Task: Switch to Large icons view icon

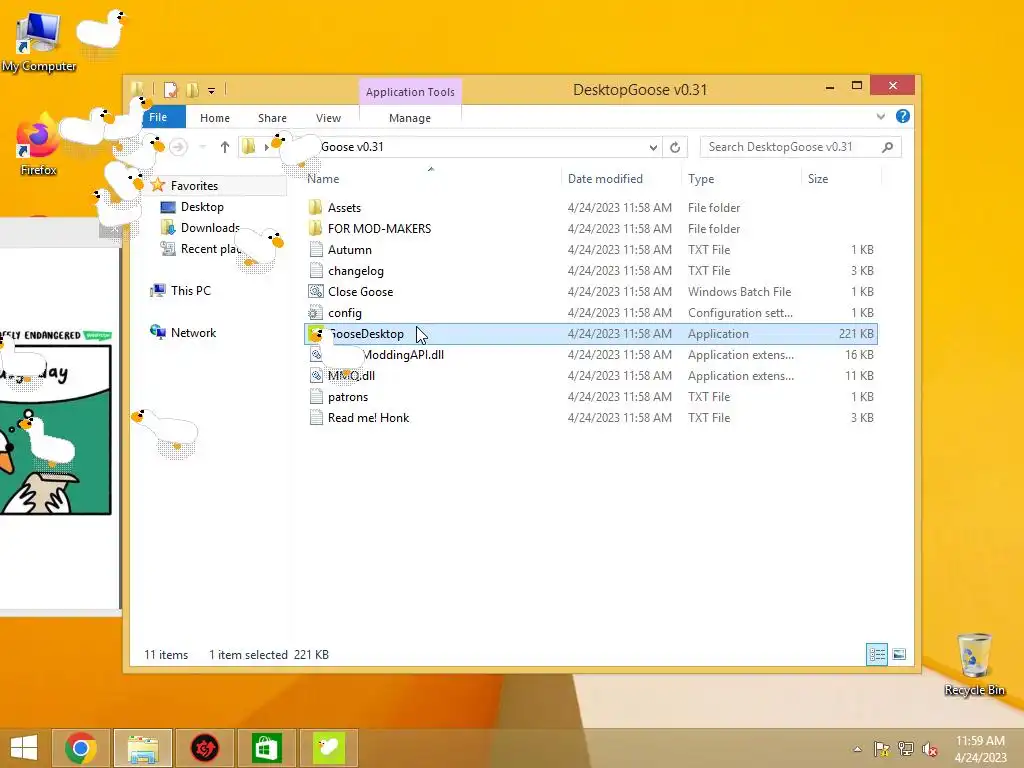Action: [899, 654]
